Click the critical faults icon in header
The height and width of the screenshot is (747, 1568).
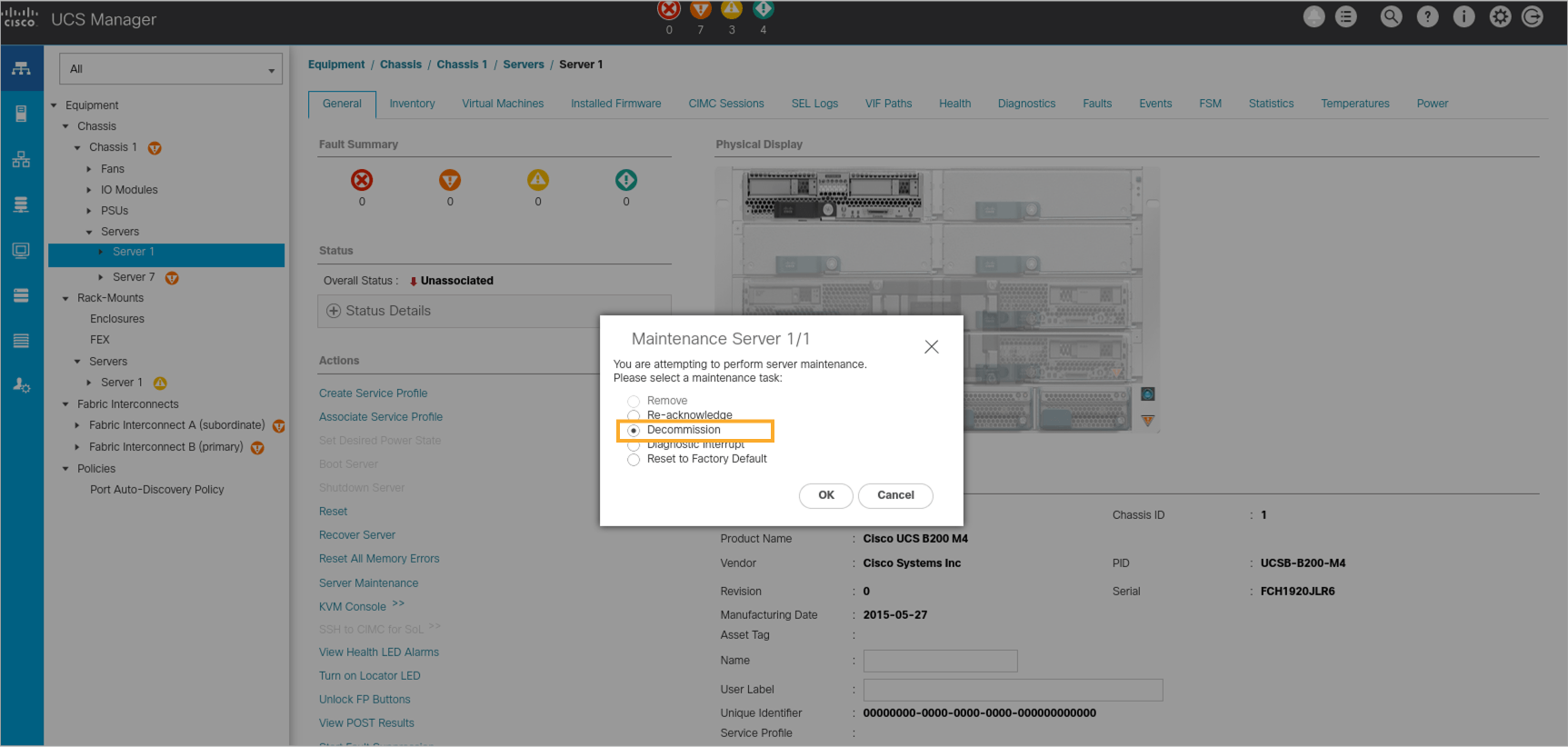pos(669,9)
